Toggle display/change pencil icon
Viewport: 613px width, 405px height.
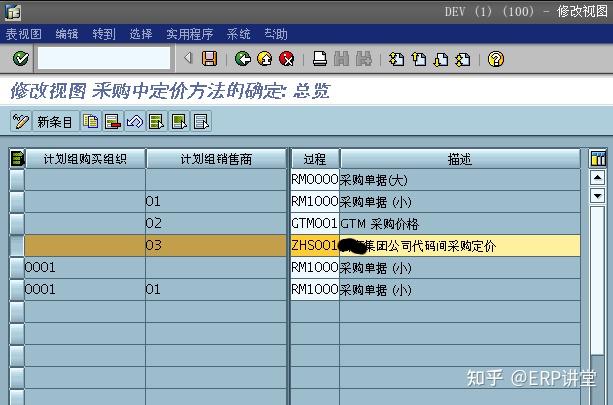21,122
